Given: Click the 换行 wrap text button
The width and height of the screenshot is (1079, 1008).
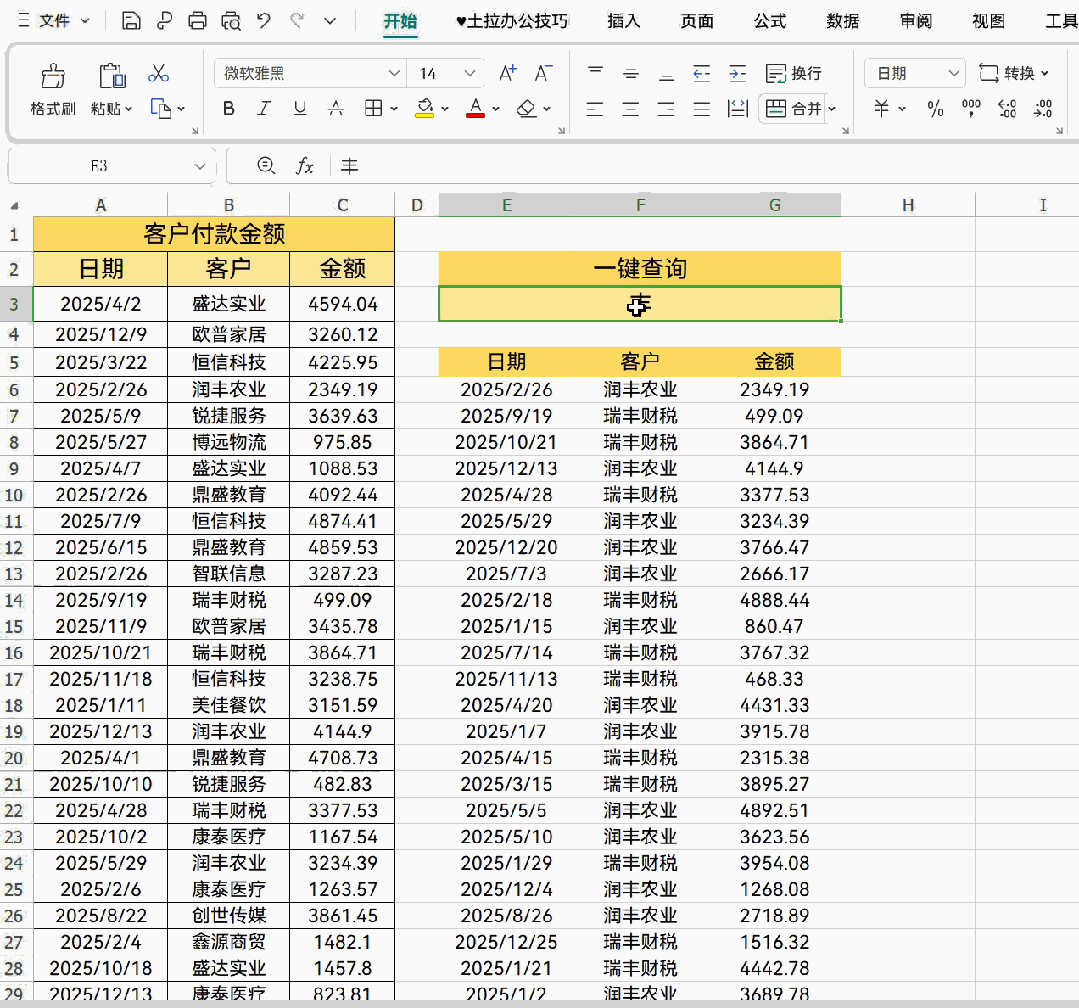Looking at the screenshot, I should (x=793, y=73).
